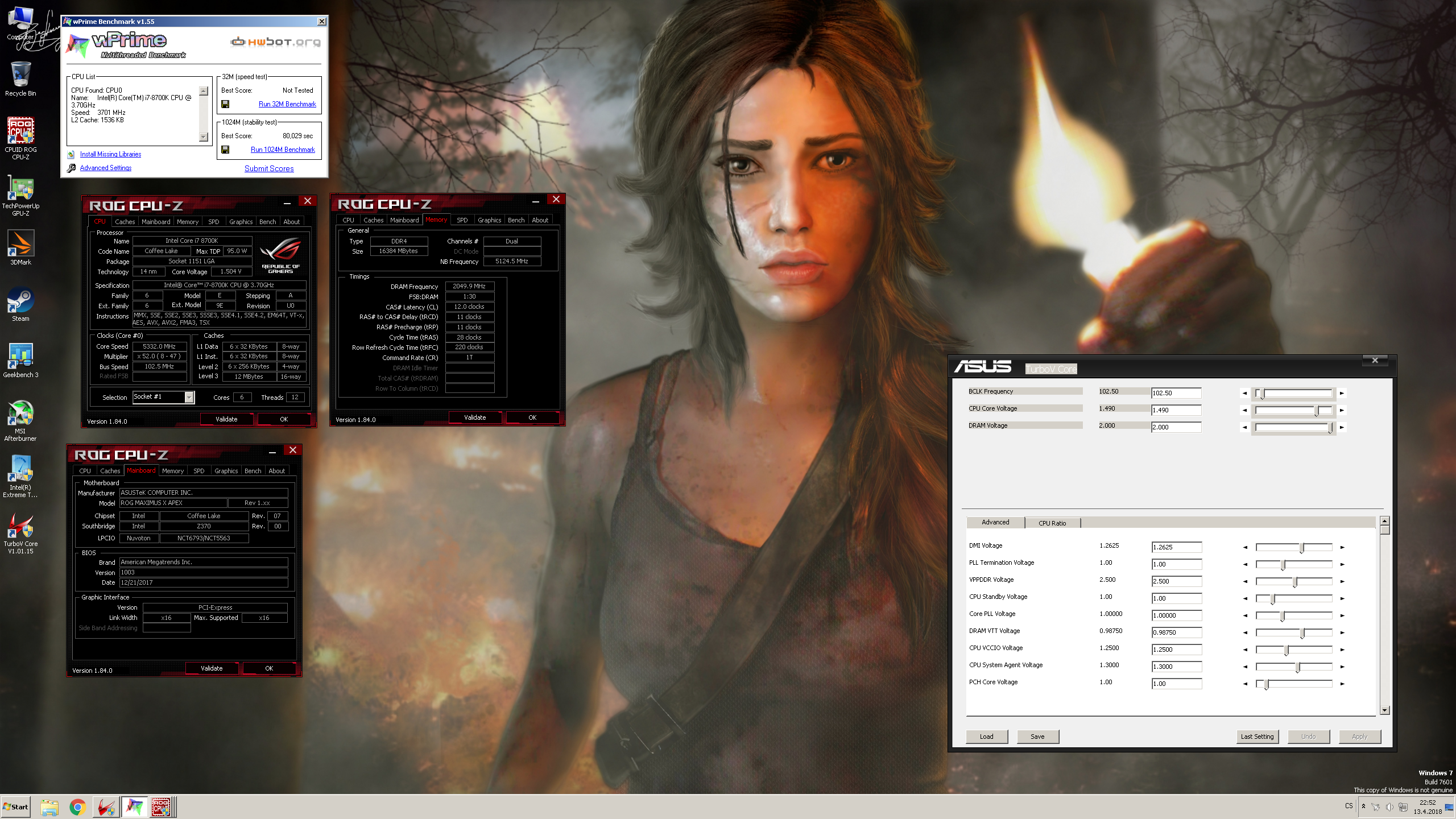The image size is (1456, 819).
Task: Click Validate in the Mainboard CPU-Z window
Action: pyautogui.click(x=212, y=668)
